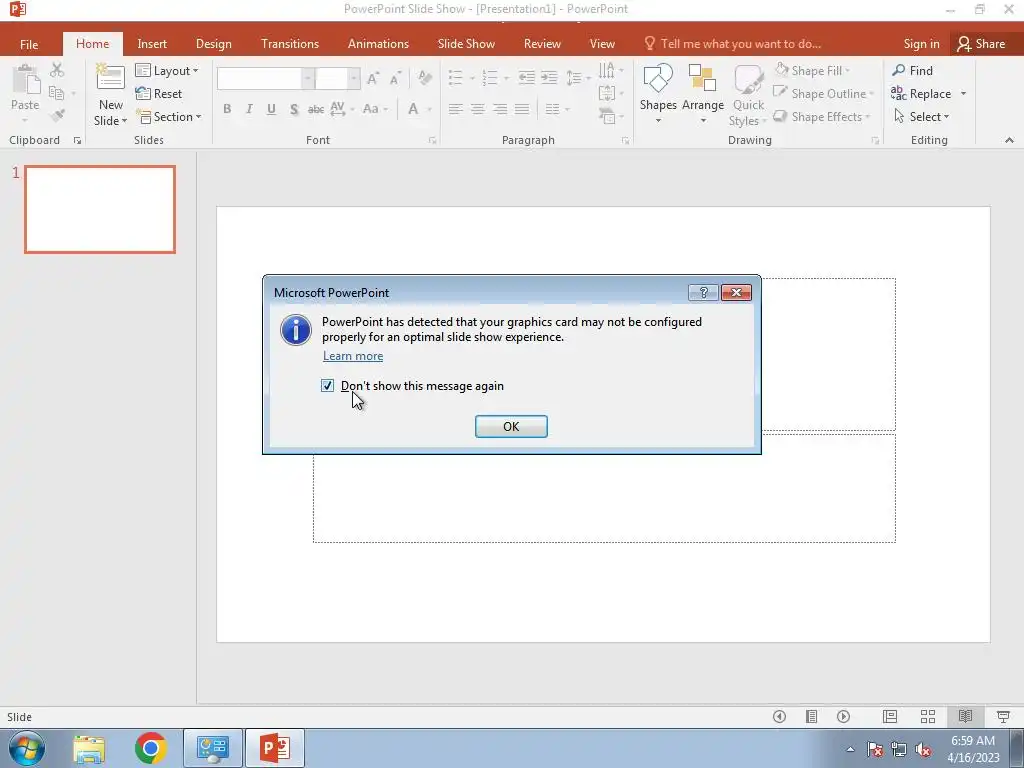This screenshot has height=768, width=1024.
Task: Open the Line Spacing options
Action: pyautogui.click(x=577, y=78)
